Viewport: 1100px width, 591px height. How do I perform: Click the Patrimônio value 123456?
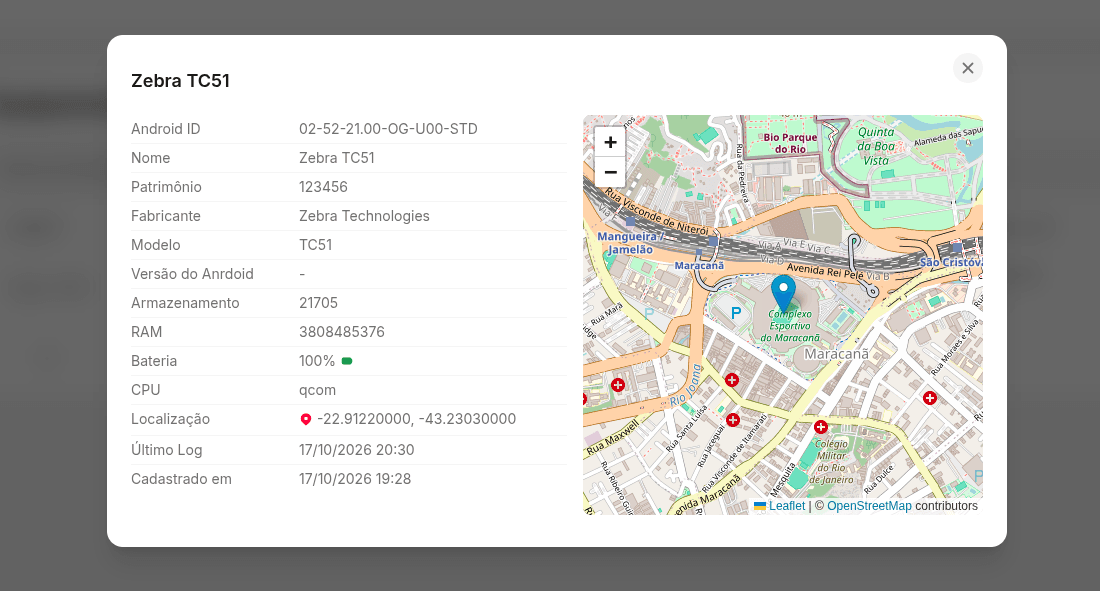click(323, 187)
